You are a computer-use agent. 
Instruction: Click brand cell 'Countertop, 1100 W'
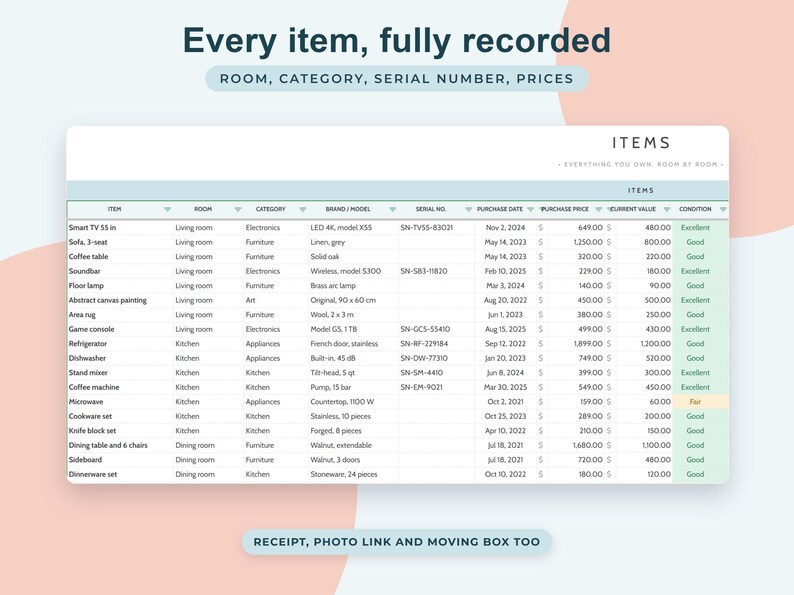pyautogui.click(x=342, y=402)
